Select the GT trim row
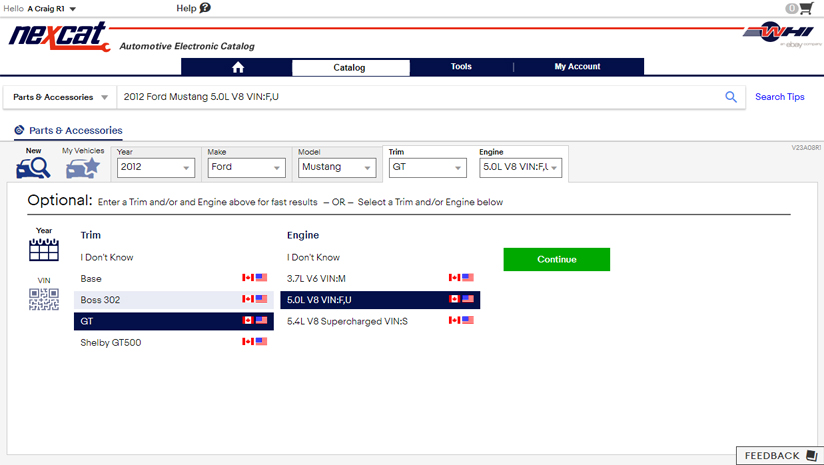Image resolution: width=824 pixels, height=465 pixels. coord(173,321)
